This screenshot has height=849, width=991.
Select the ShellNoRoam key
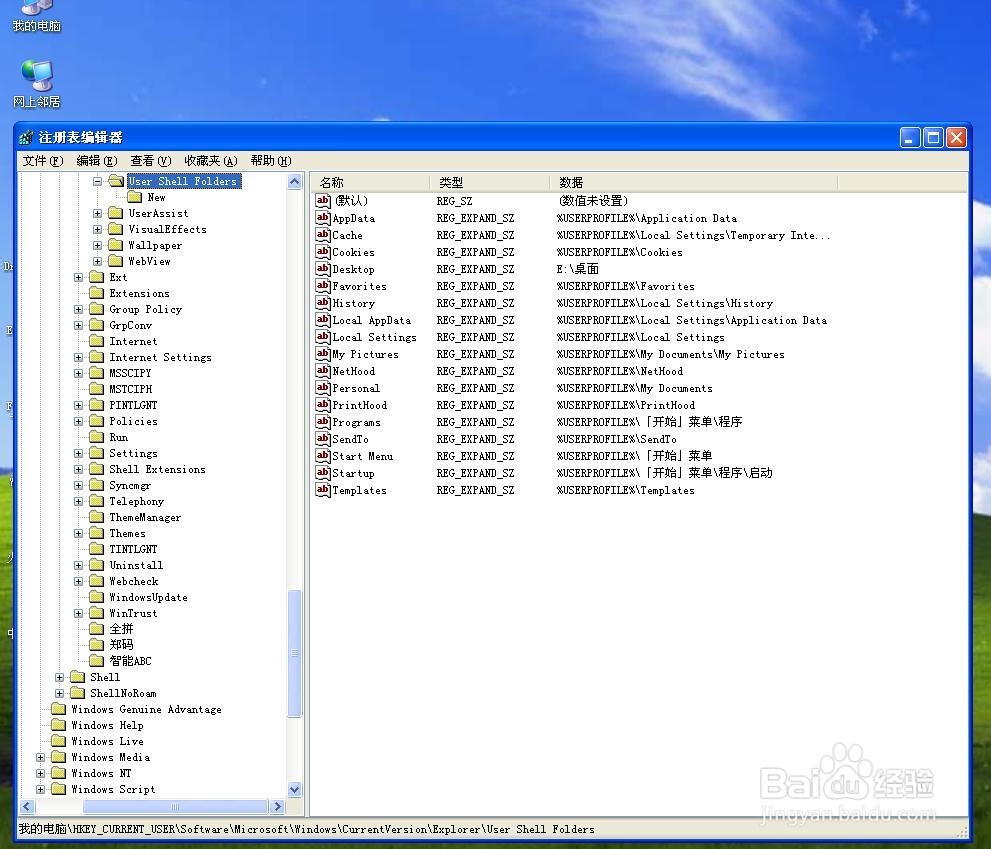tap(123, 693)
